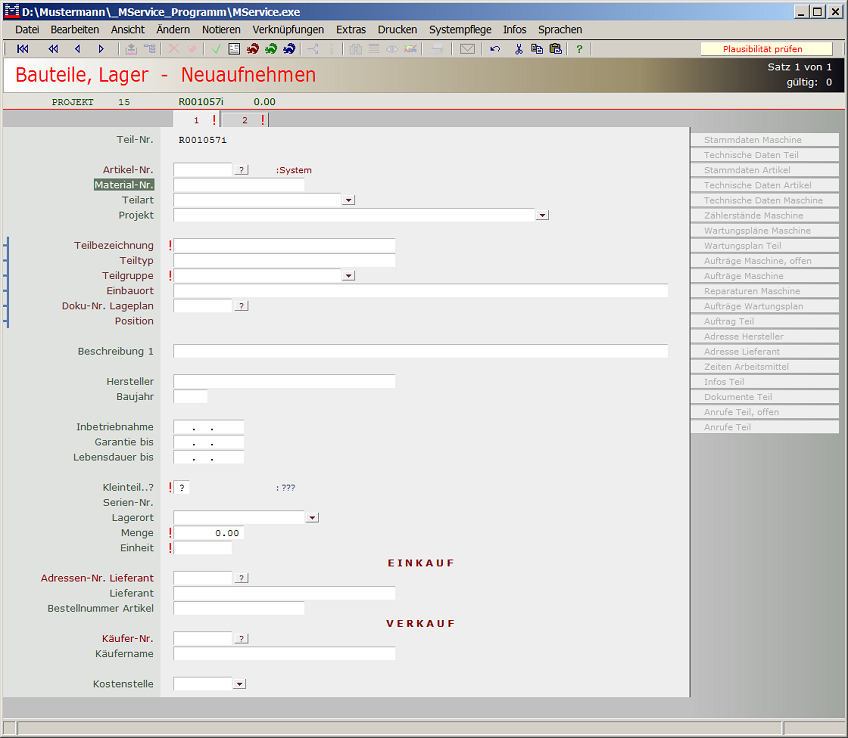This screenshot has width=848, height=738.
Task: Click the green checkmark save icon
Action: coord(216,49)
